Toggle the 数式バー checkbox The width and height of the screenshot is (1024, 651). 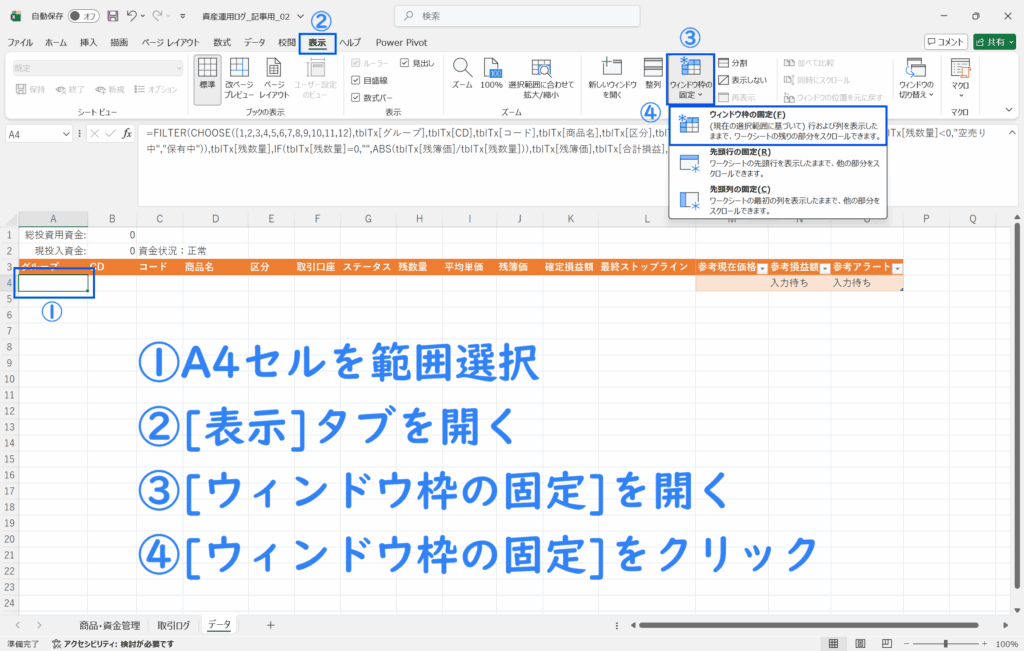pos(356,97)
